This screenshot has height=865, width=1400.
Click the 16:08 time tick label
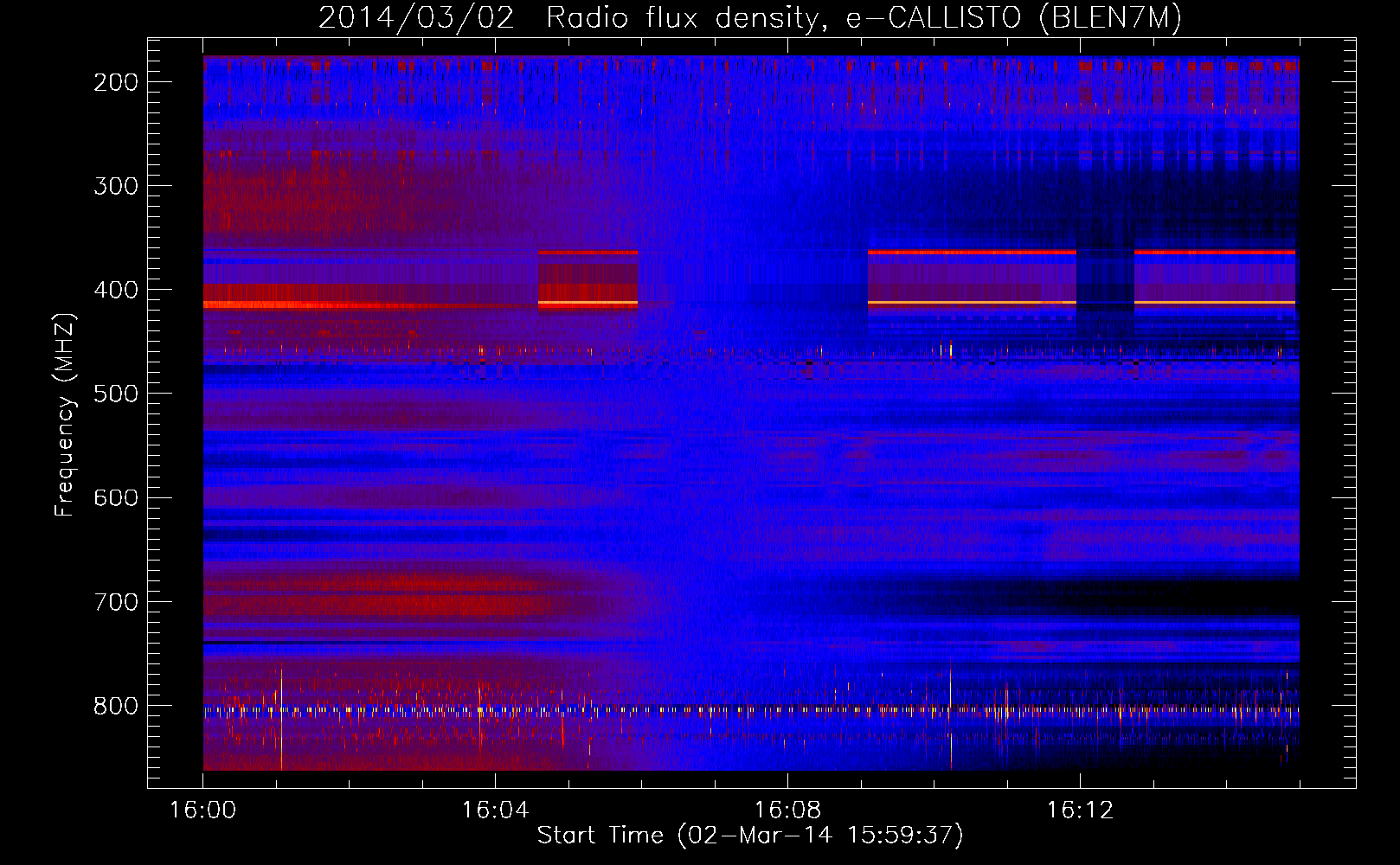(787, 810)
